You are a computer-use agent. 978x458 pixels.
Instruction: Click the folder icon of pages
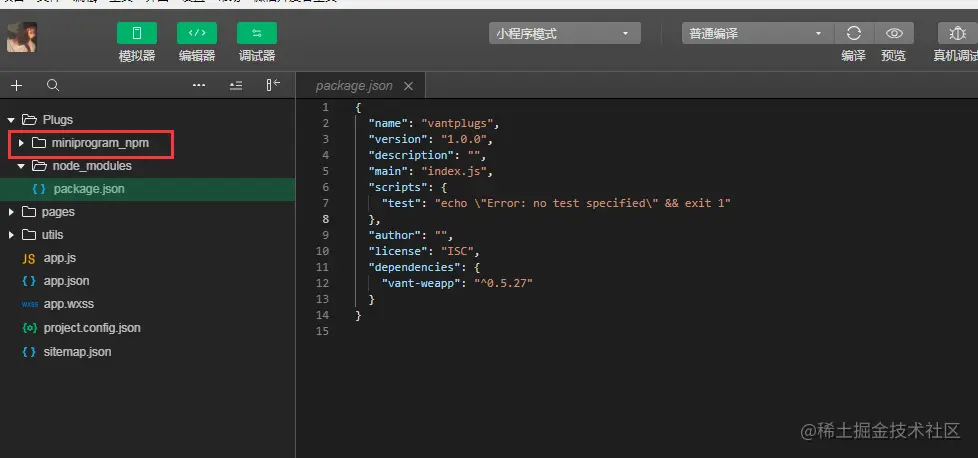tap(29, 212)
